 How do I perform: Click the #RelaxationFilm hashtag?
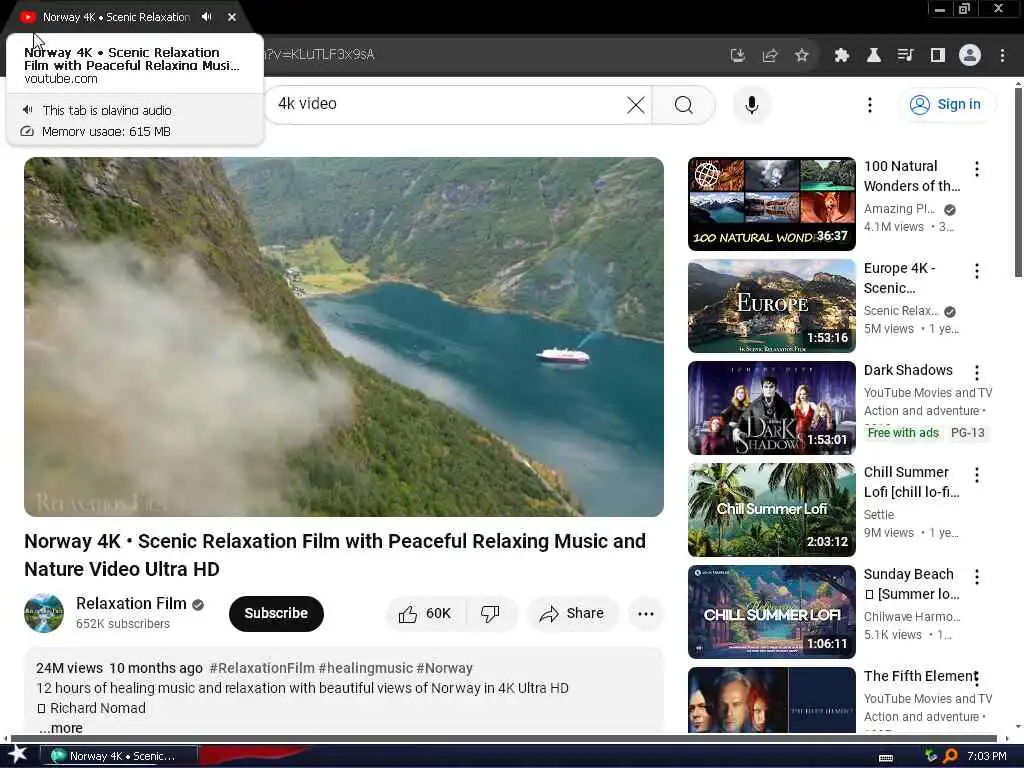[x=262, y=668]
